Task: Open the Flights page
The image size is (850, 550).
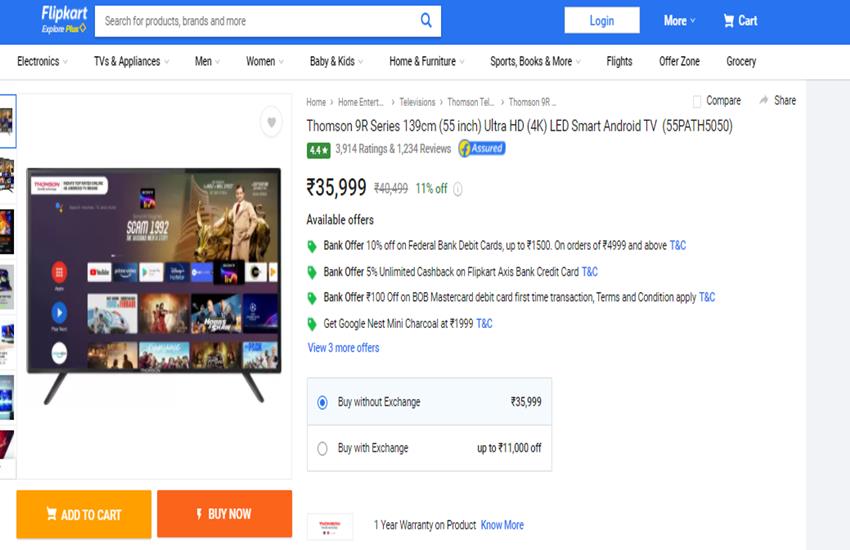Action: click(619, 61)
